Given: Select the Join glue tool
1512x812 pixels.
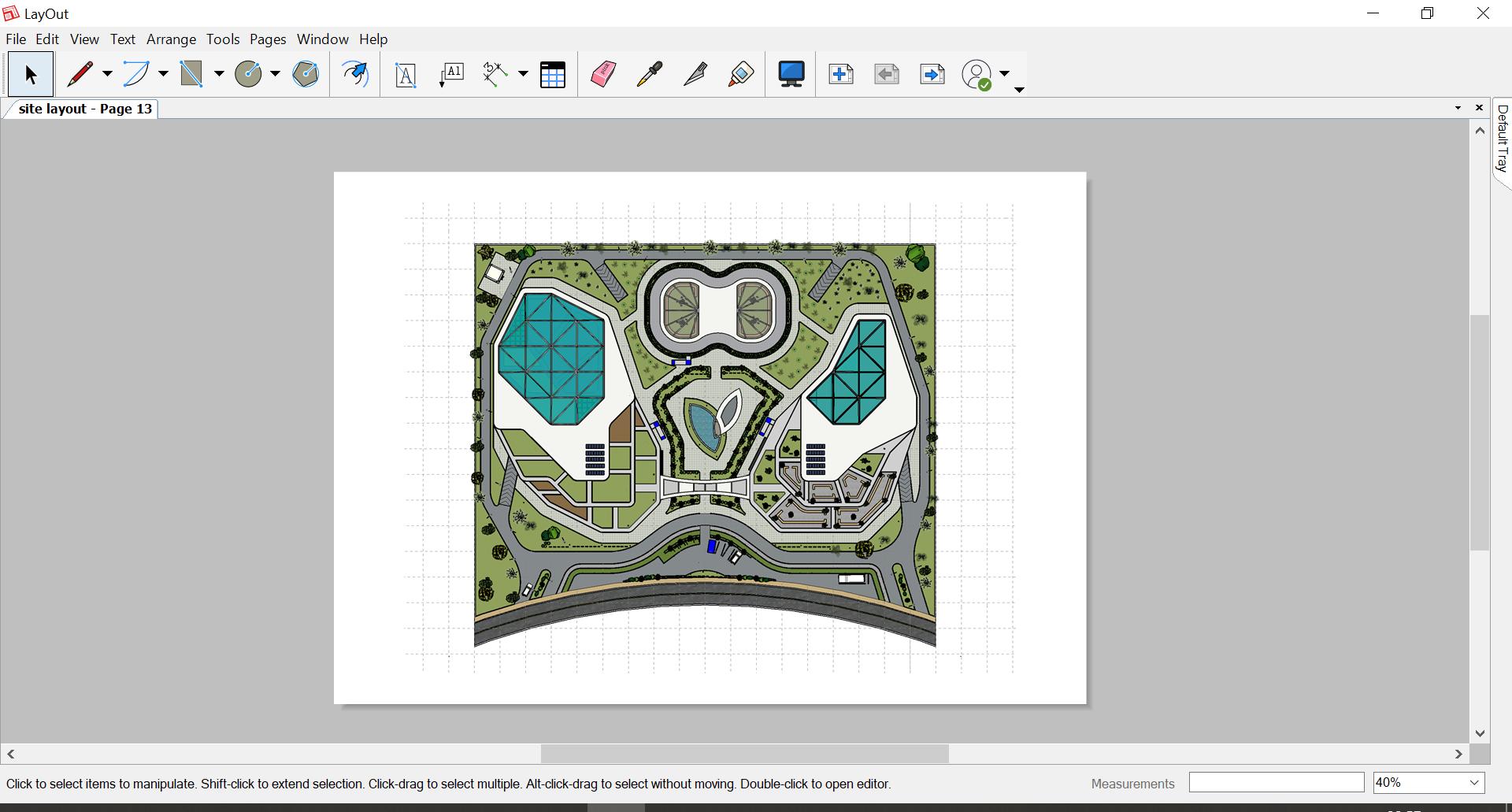Looking at the screenshot, I should click(741, 74).
